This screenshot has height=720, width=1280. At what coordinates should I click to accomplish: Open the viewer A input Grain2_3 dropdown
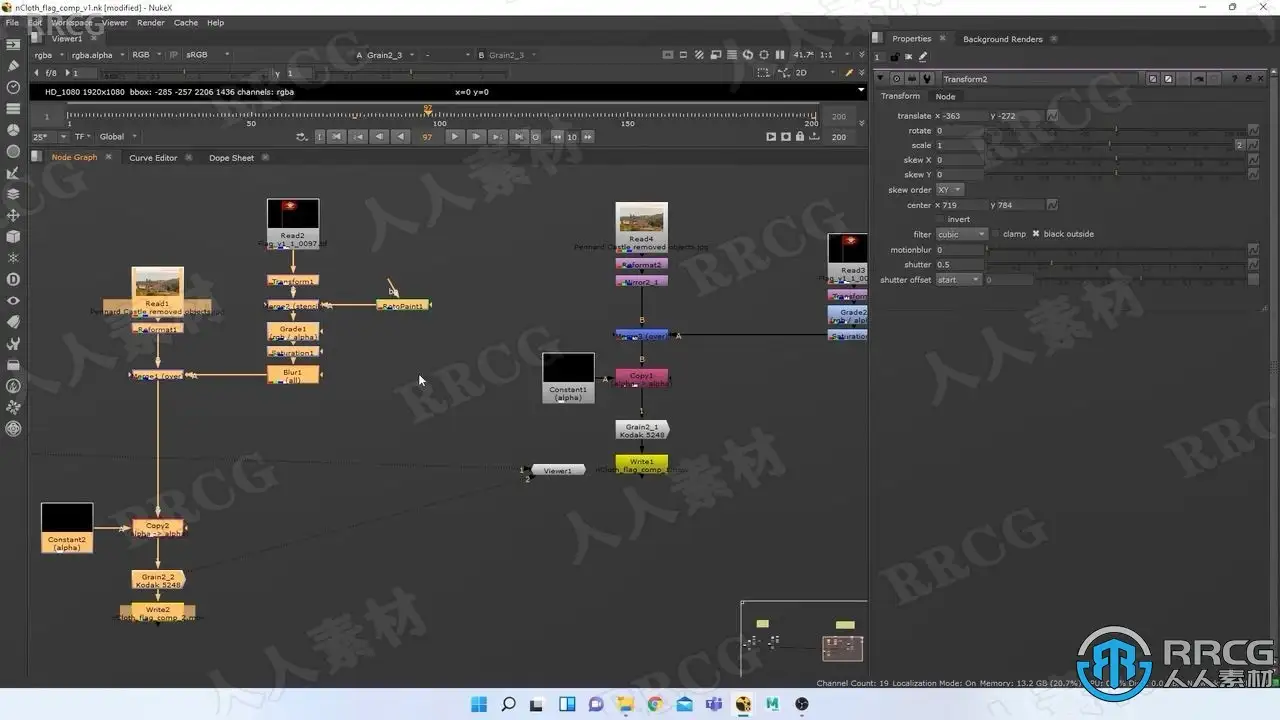(384, 55)
